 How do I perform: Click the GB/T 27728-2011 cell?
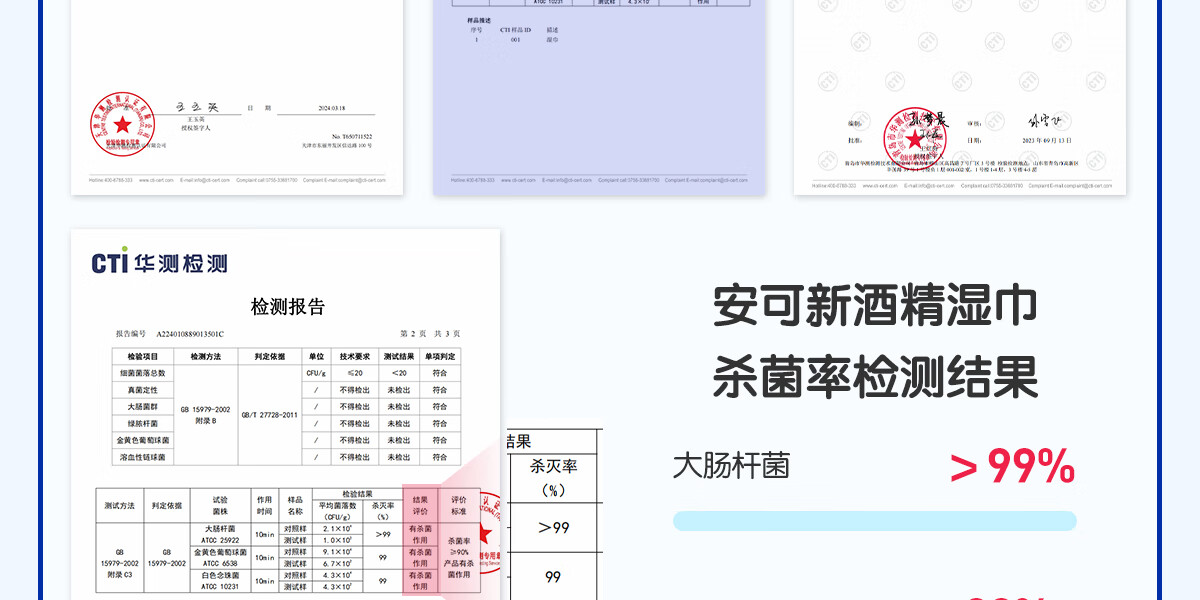269,415
